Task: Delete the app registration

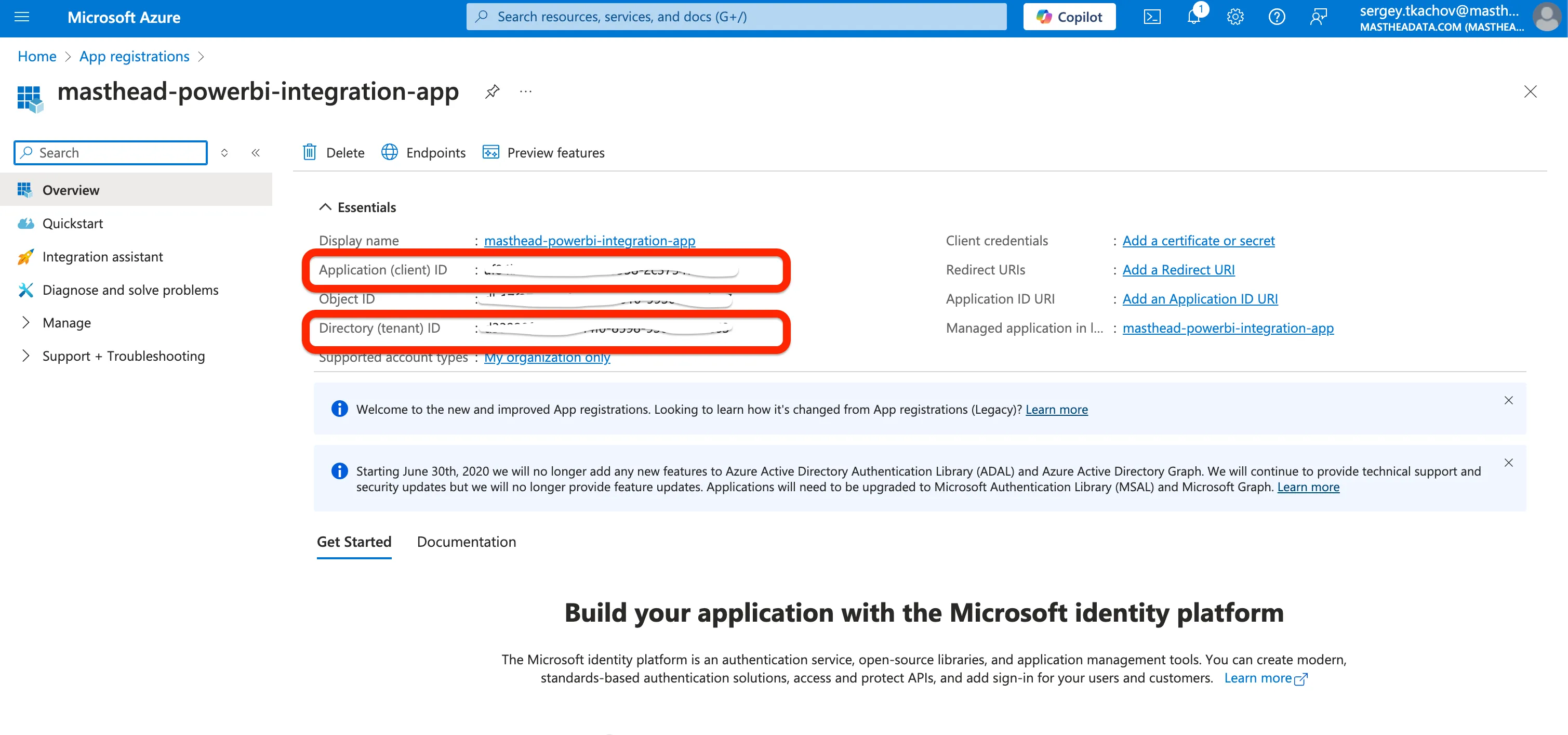Action: 334,152
